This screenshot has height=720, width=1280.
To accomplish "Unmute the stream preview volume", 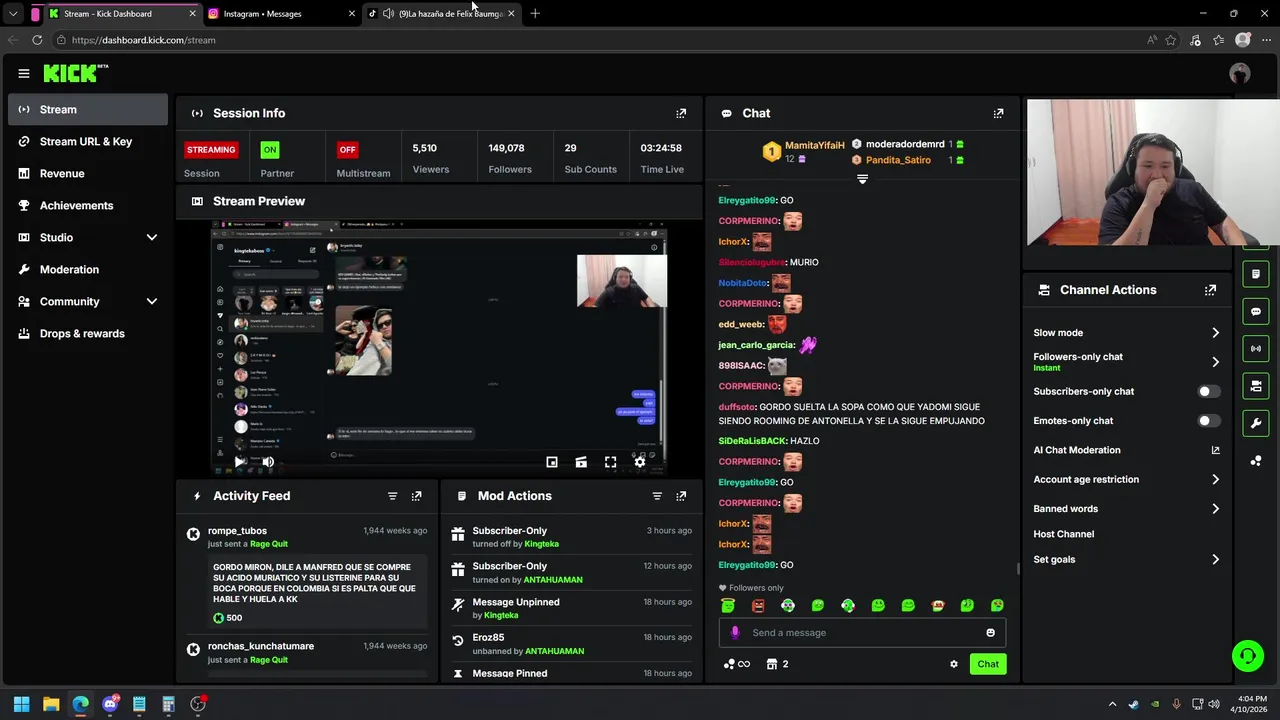I will [268, 462].
